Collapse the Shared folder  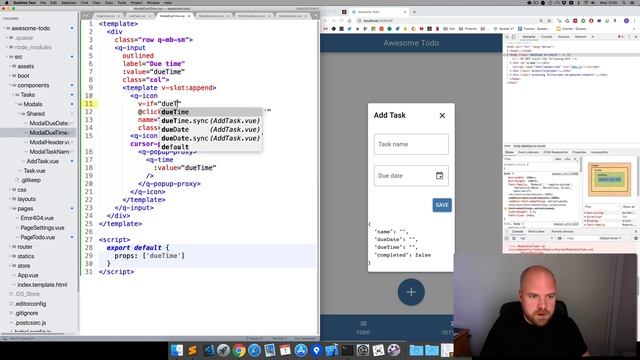pyautogui.click(x=19, y=113)
